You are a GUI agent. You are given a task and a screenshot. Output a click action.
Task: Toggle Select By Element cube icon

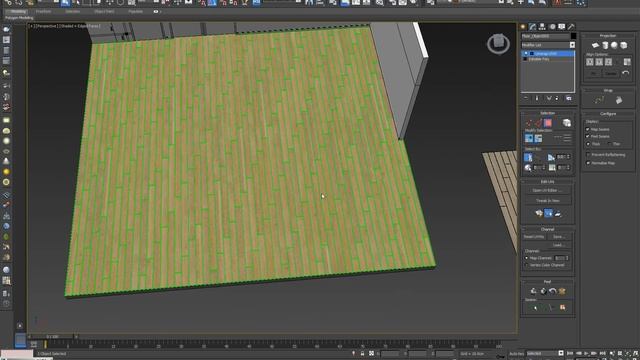coord(567,123)
